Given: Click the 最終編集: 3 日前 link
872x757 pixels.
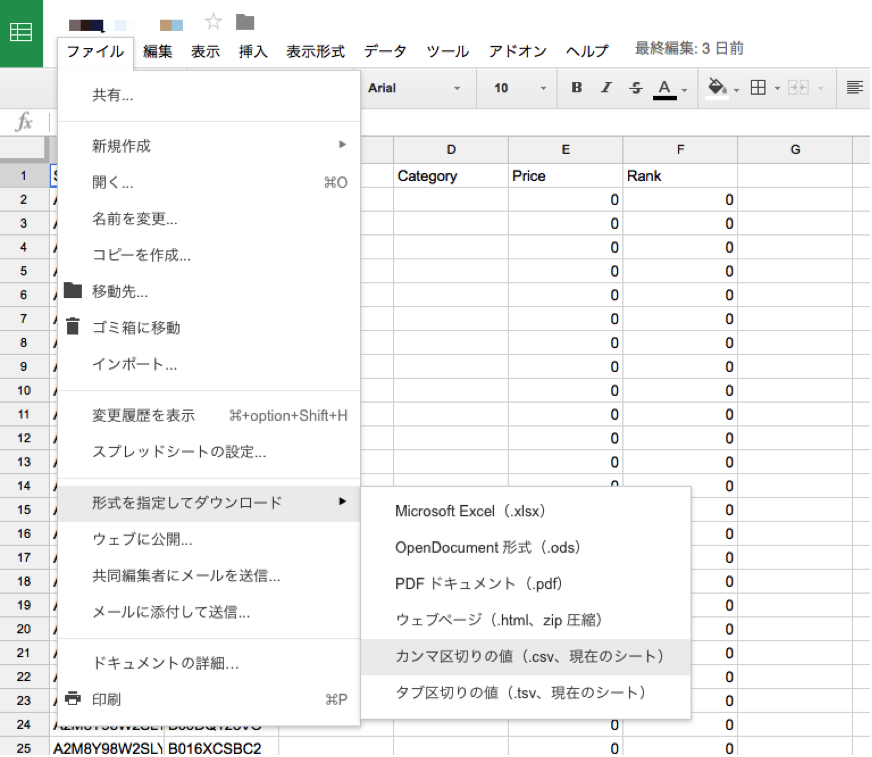Looking at the screenshot, I should [x=689, y=48].
